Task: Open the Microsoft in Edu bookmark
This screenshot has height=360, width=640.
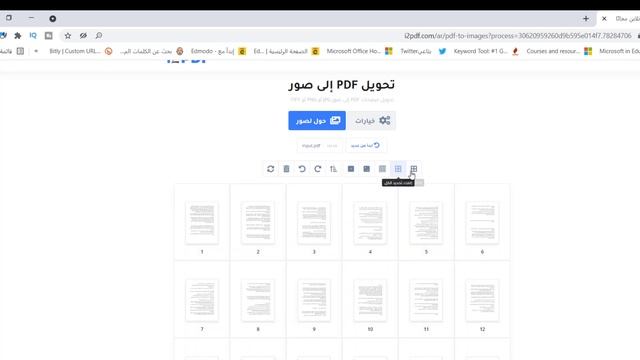Action: 619,51
